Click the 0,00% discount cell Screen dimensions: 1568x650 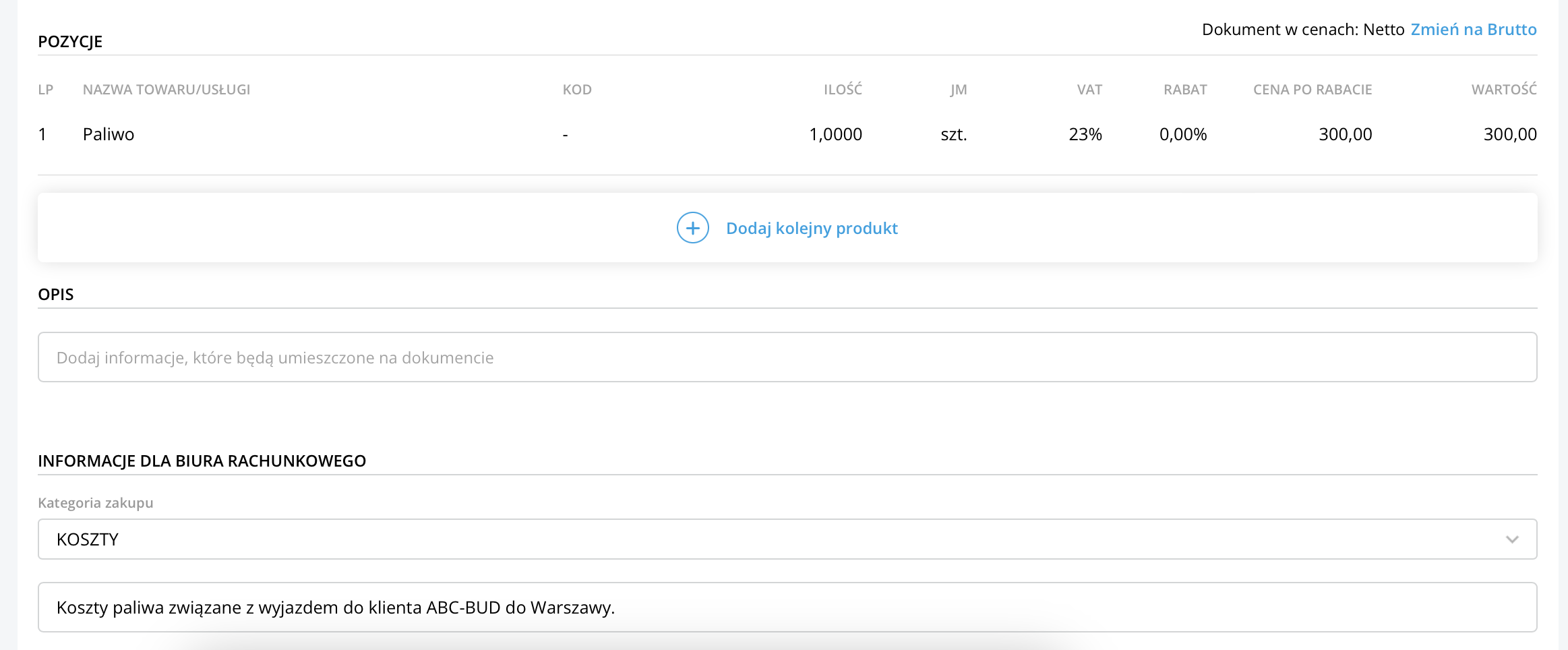(x=1182, y=134)
